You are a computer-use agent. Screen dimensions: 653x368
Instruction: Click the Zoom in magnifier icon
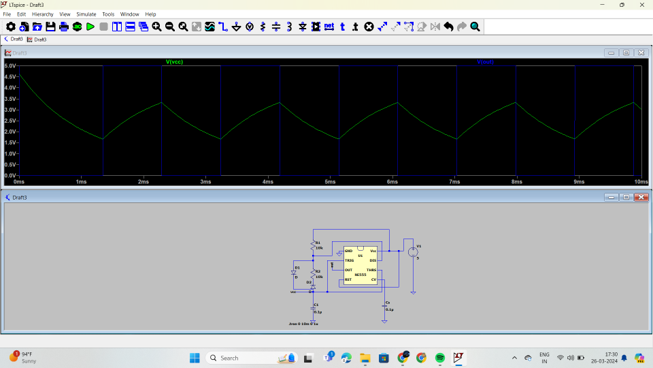pos(157,27)
